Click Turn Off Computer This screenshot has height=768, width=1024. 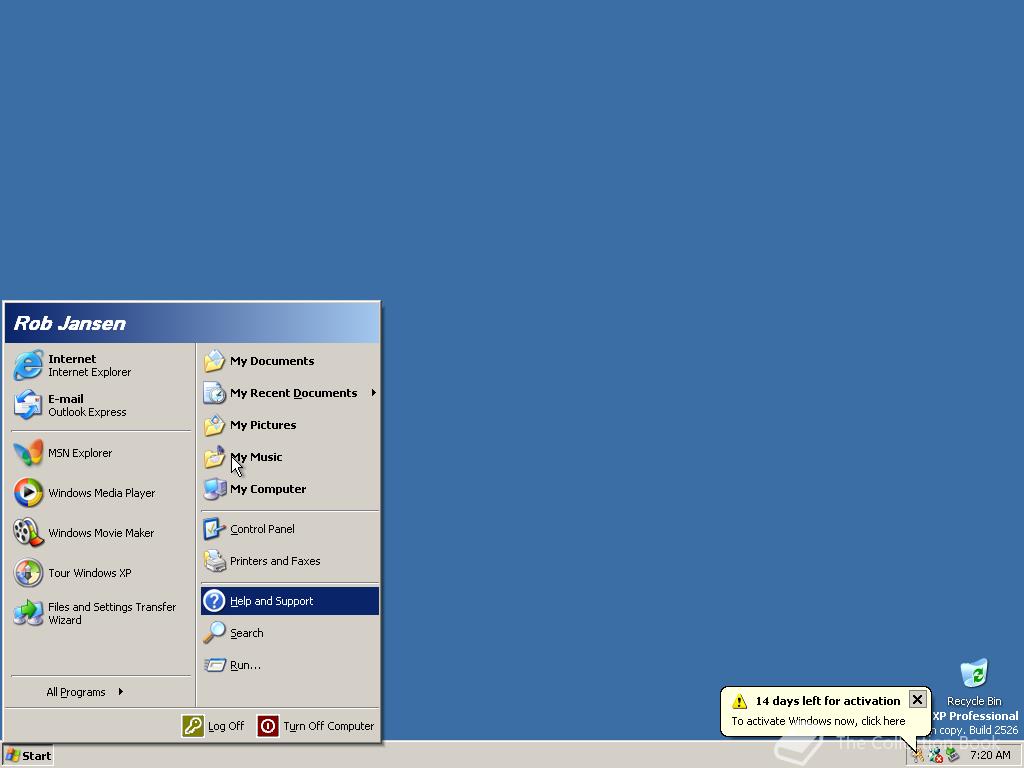point(316,726)
